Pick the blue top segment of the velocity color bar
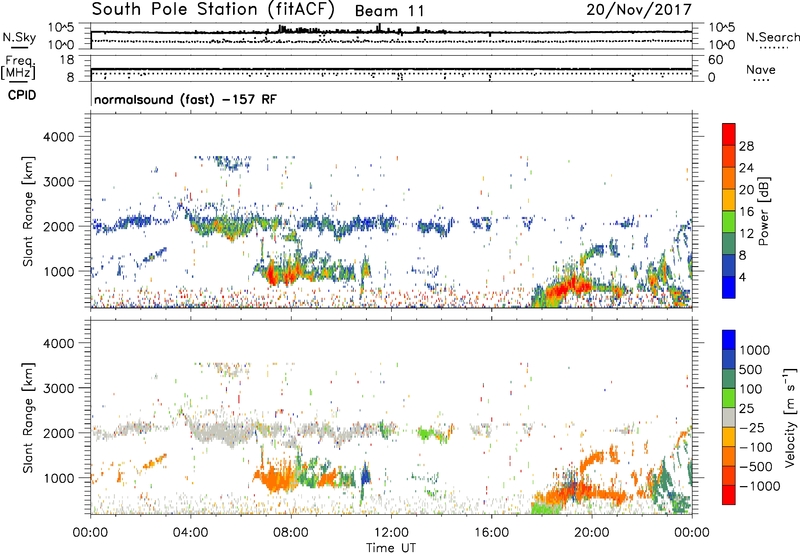This screenshot has height=554, width=800. (729, 340)
